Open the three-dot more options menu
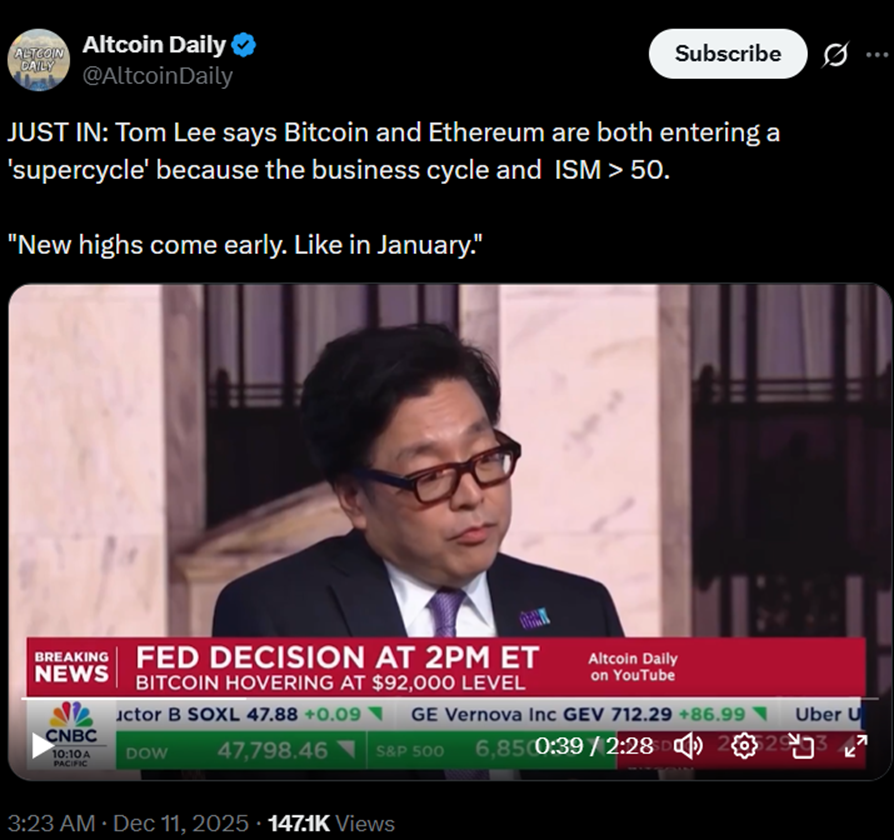 tap(877, 55)
